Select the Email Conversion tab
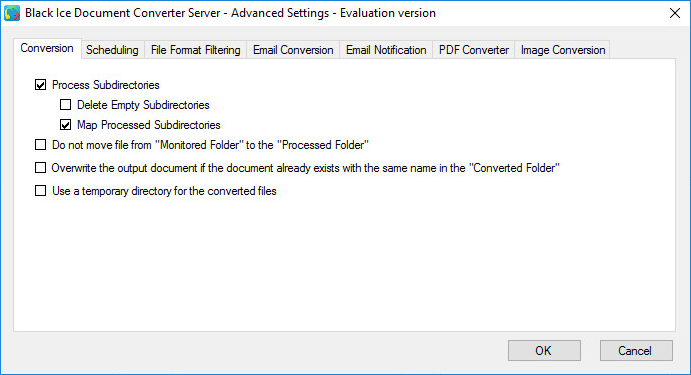This screenshot has width=691, height=375. pyautogui.click(x=293, y=50)
